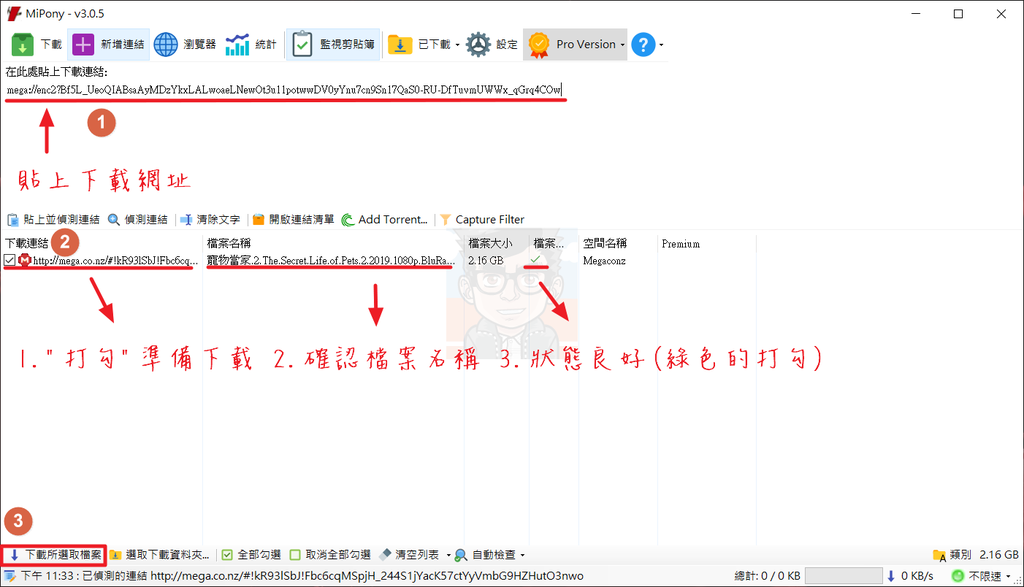Click the status bar log icon
Screen dimensions: 1024x587
point(10,576)
